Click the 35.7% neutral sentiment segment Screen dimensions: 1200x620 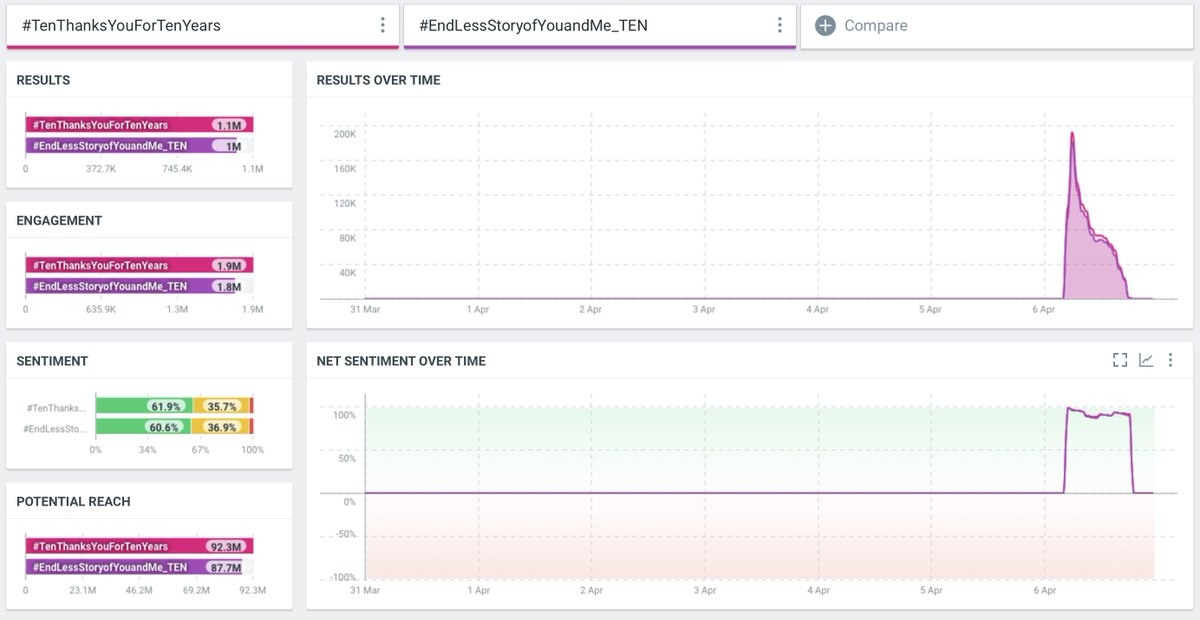pos(221,406)
